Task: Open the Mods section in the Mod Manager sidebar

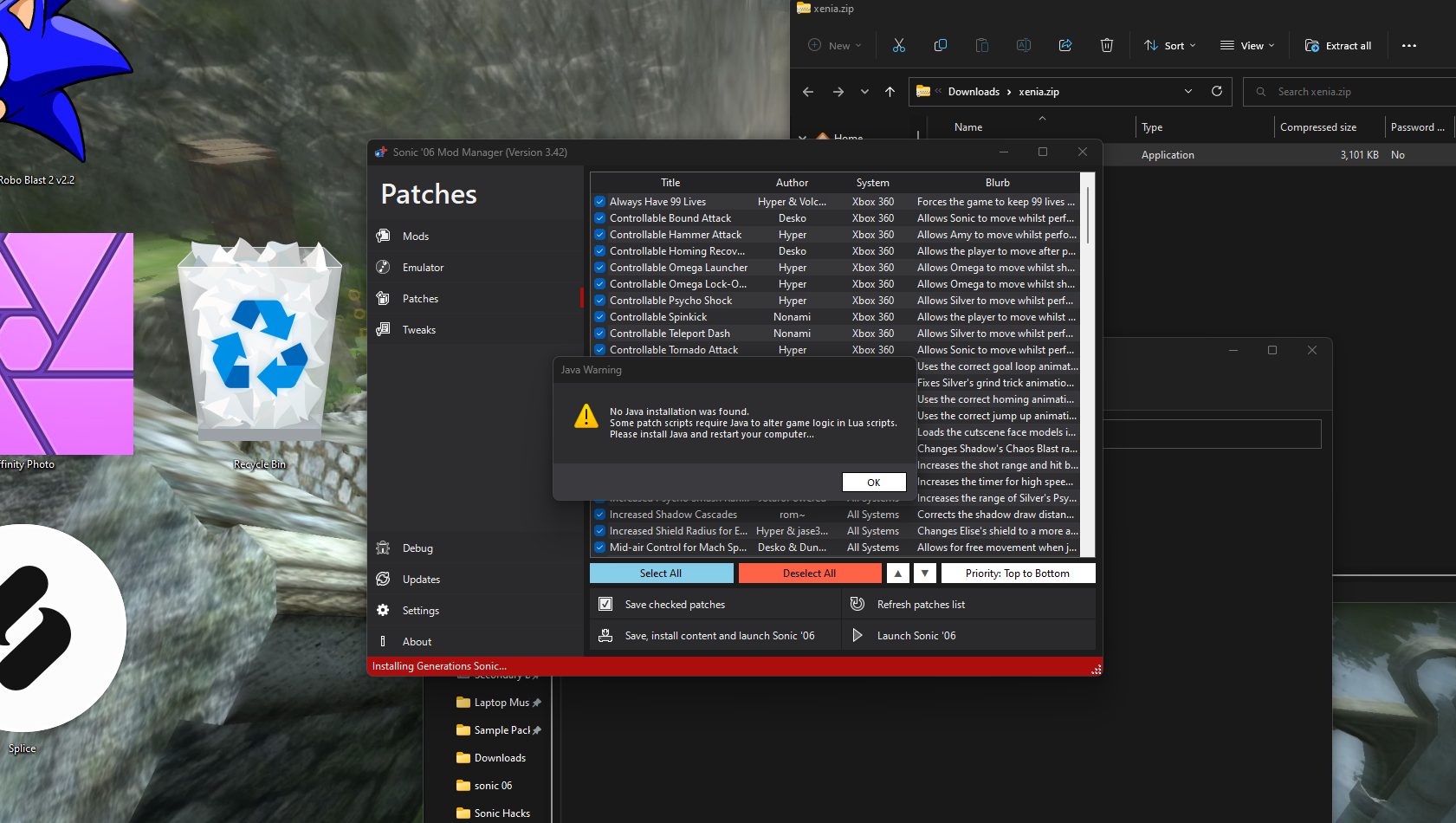Action: pyautogui.click(x=416, y=236)
